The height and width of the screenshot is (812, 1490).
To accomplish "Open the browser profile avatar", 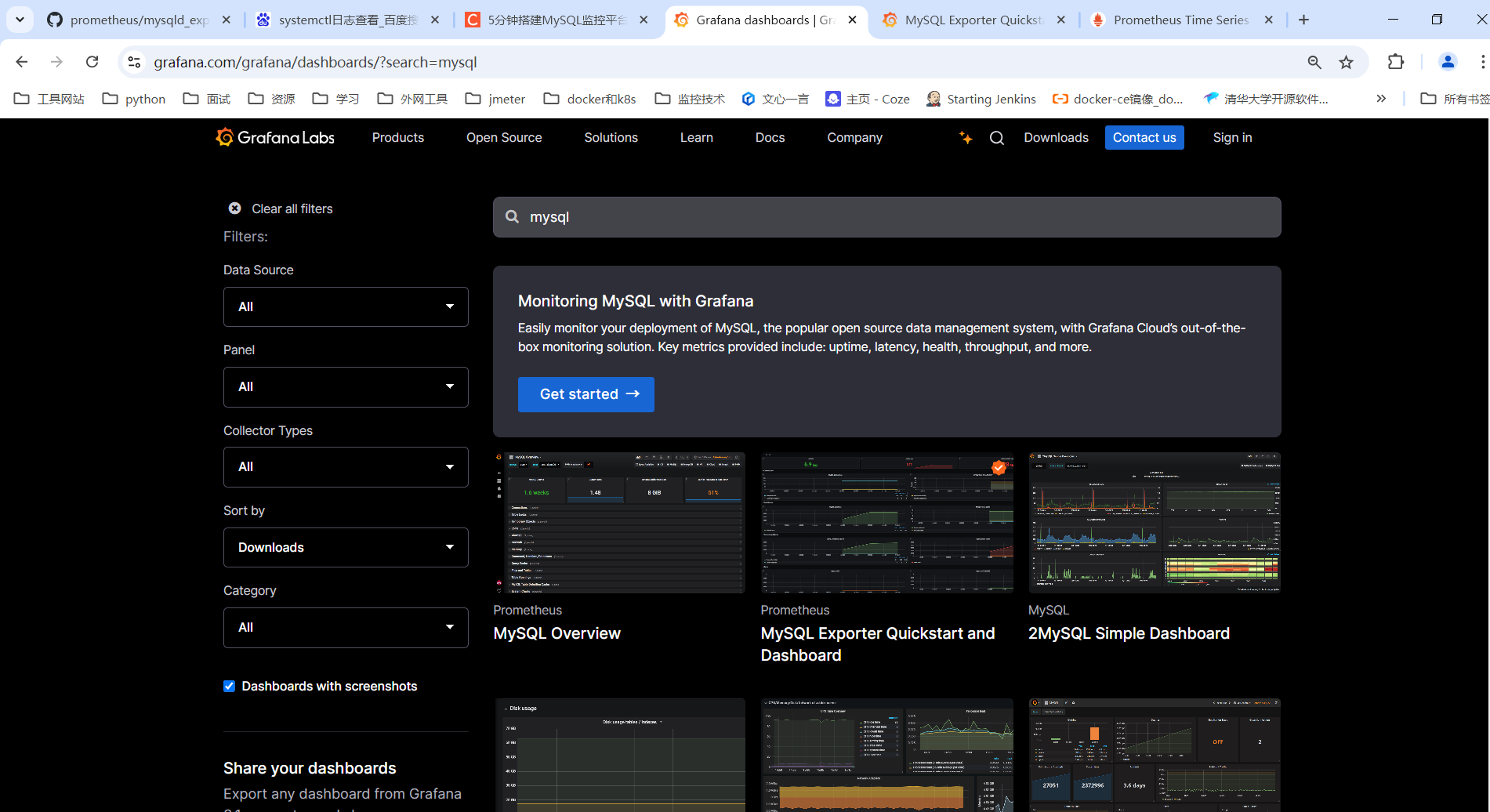I will [1448, 62].
